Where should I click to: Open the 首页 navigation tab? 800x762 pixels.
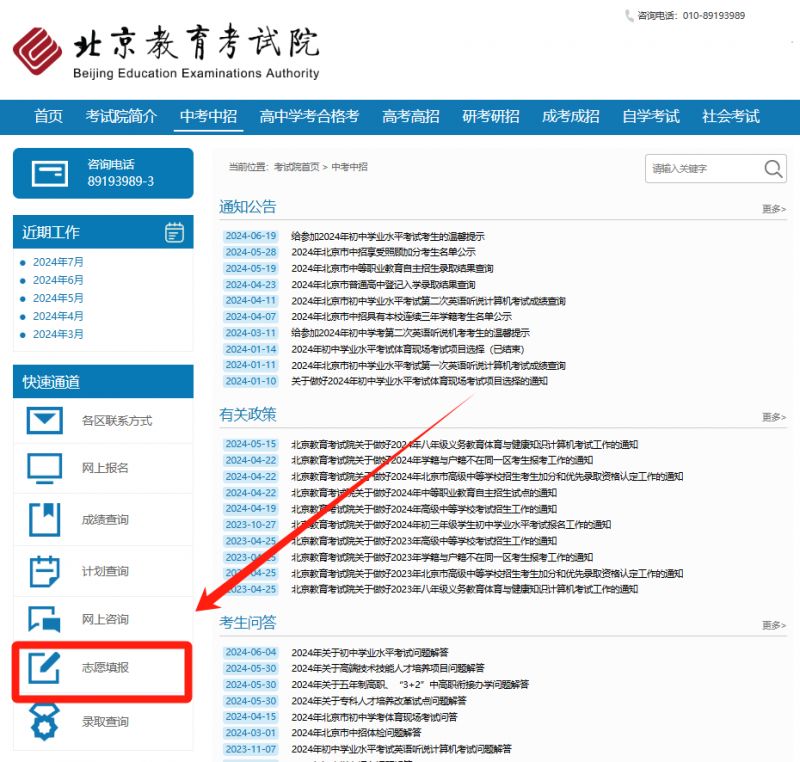coord(48,116)
